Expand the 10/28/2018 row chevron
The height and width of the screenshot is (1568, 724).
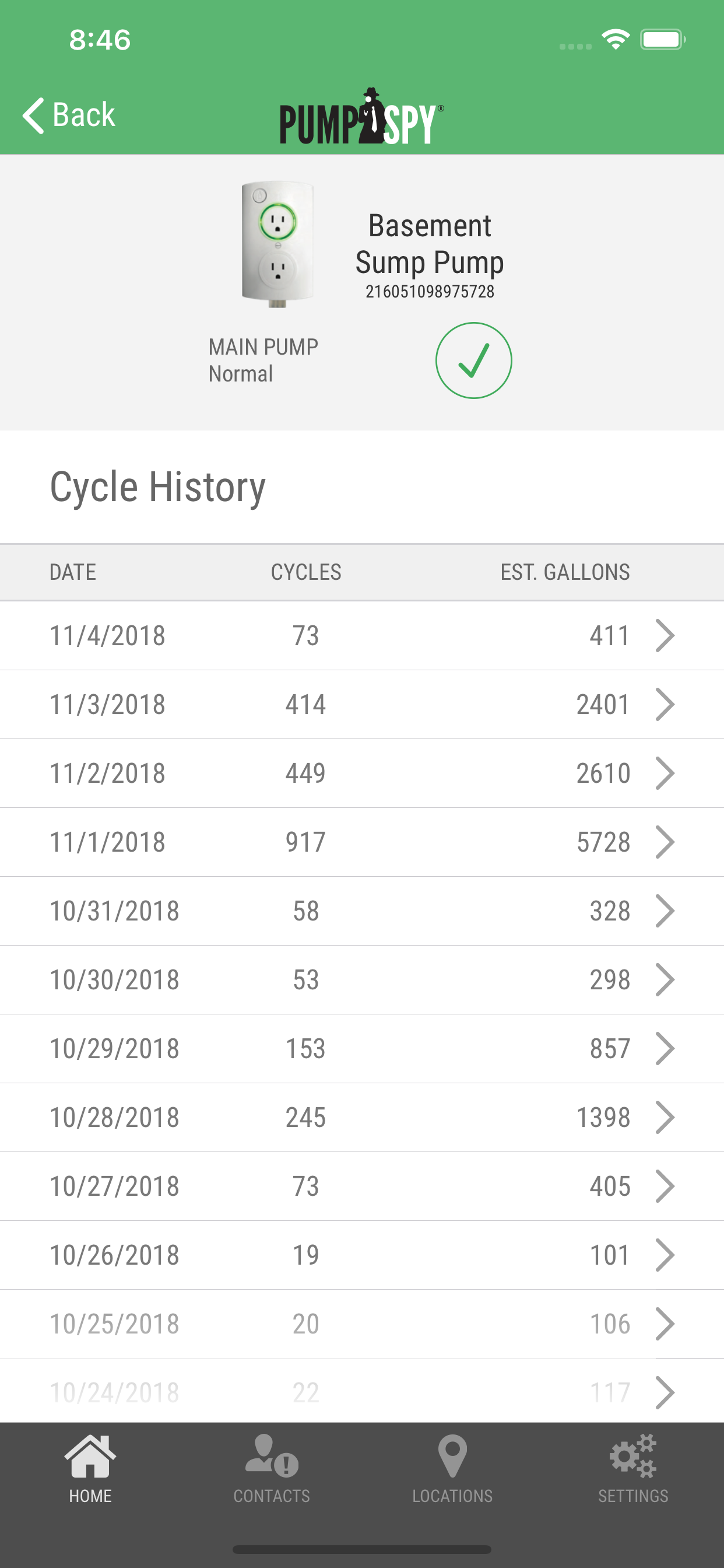(x=665, y=1117)
